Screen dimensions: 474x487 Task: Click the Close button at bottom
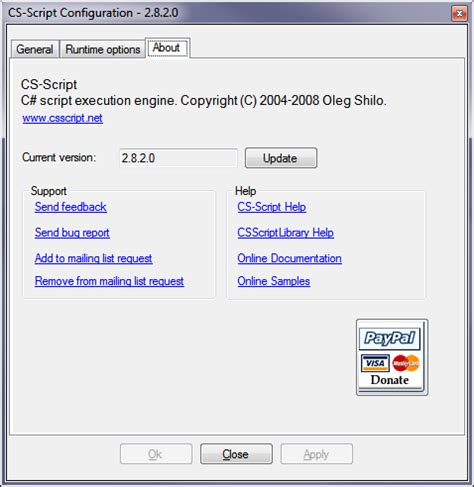coord(236,454)
